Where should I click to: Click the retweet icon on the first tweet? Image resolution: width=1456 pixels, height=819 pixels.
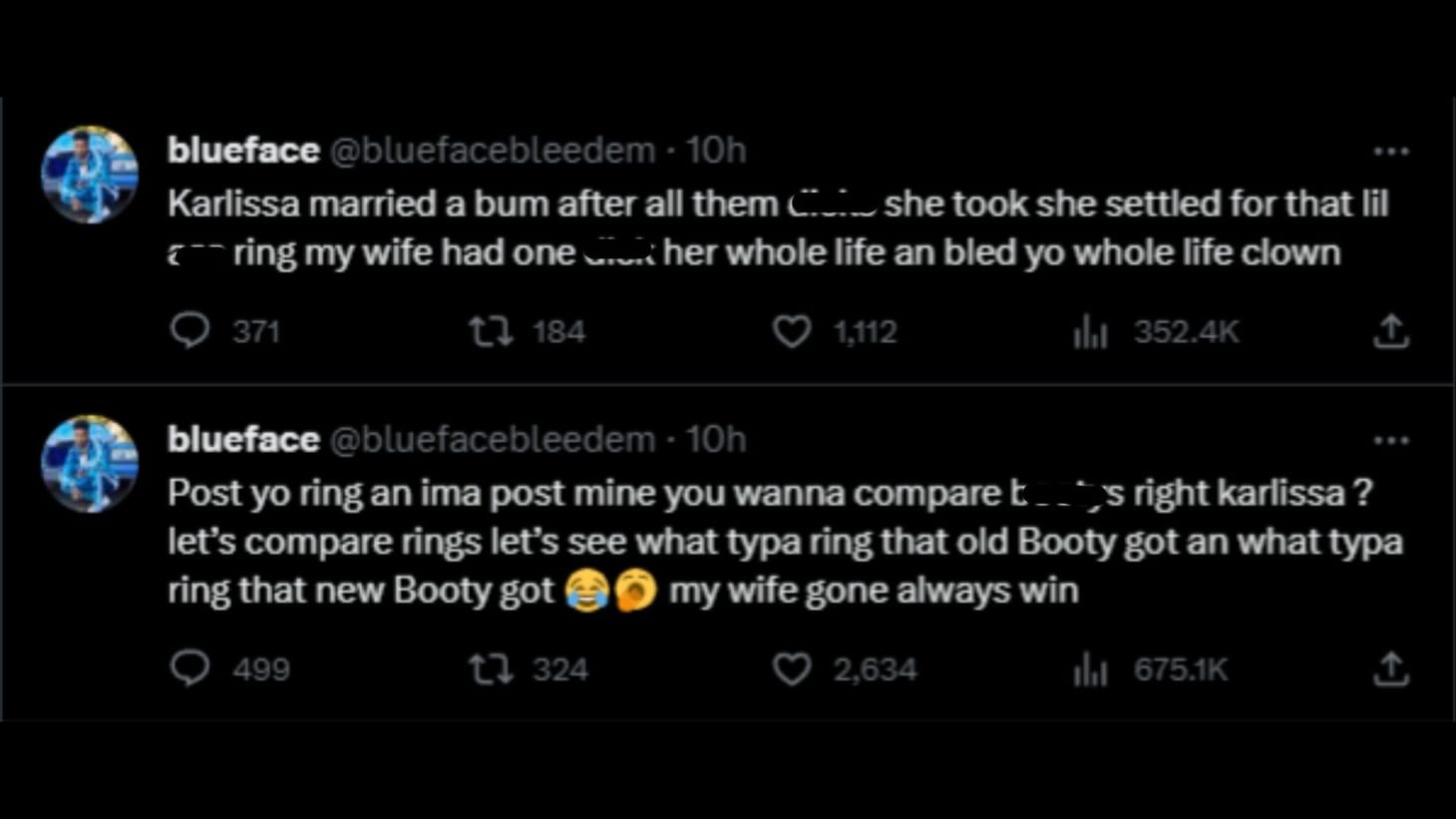[x=492, y=330]
